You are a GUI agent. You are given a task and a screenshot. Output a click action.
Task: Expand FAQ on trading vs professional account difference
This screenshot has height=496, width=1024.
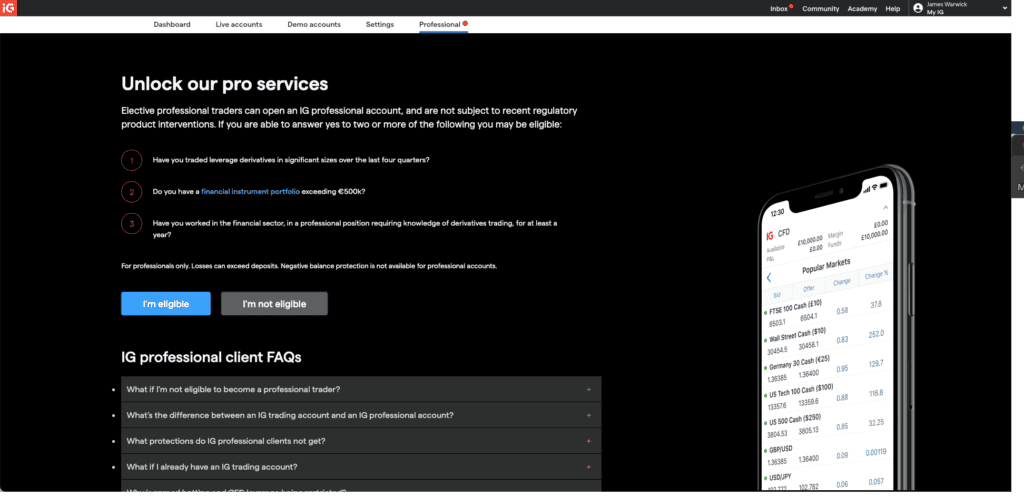coord(360,415)
